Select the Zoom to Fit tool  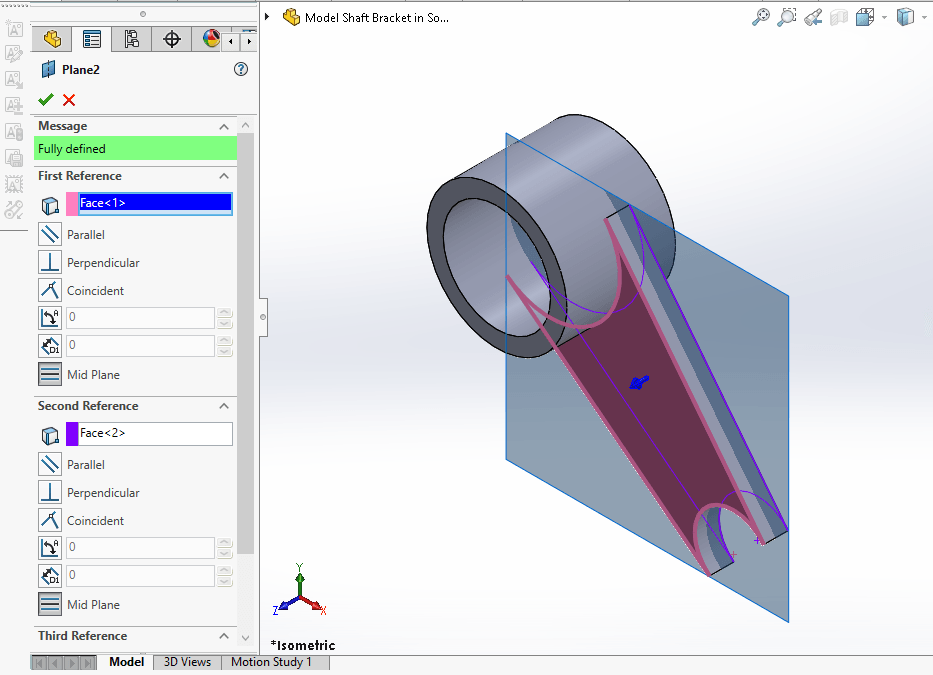coord(762,17)
